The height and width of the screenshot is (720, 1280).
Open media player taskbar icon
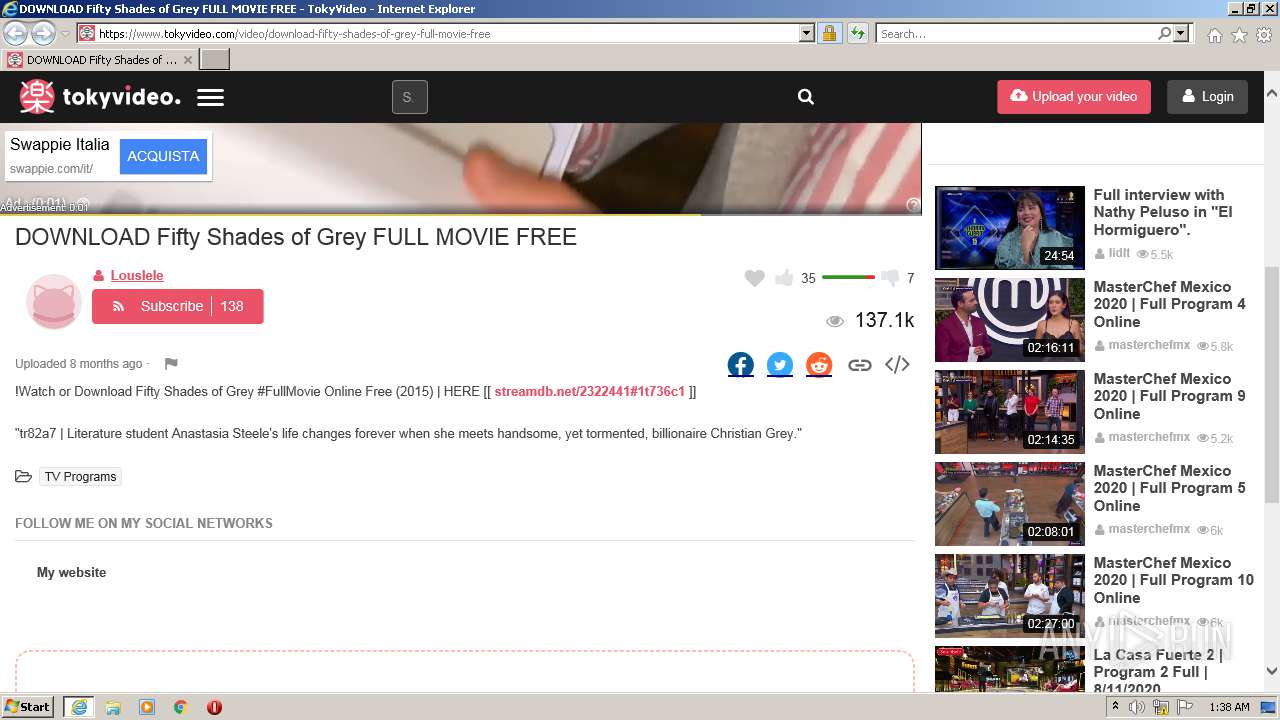click(x=147, y=707)
